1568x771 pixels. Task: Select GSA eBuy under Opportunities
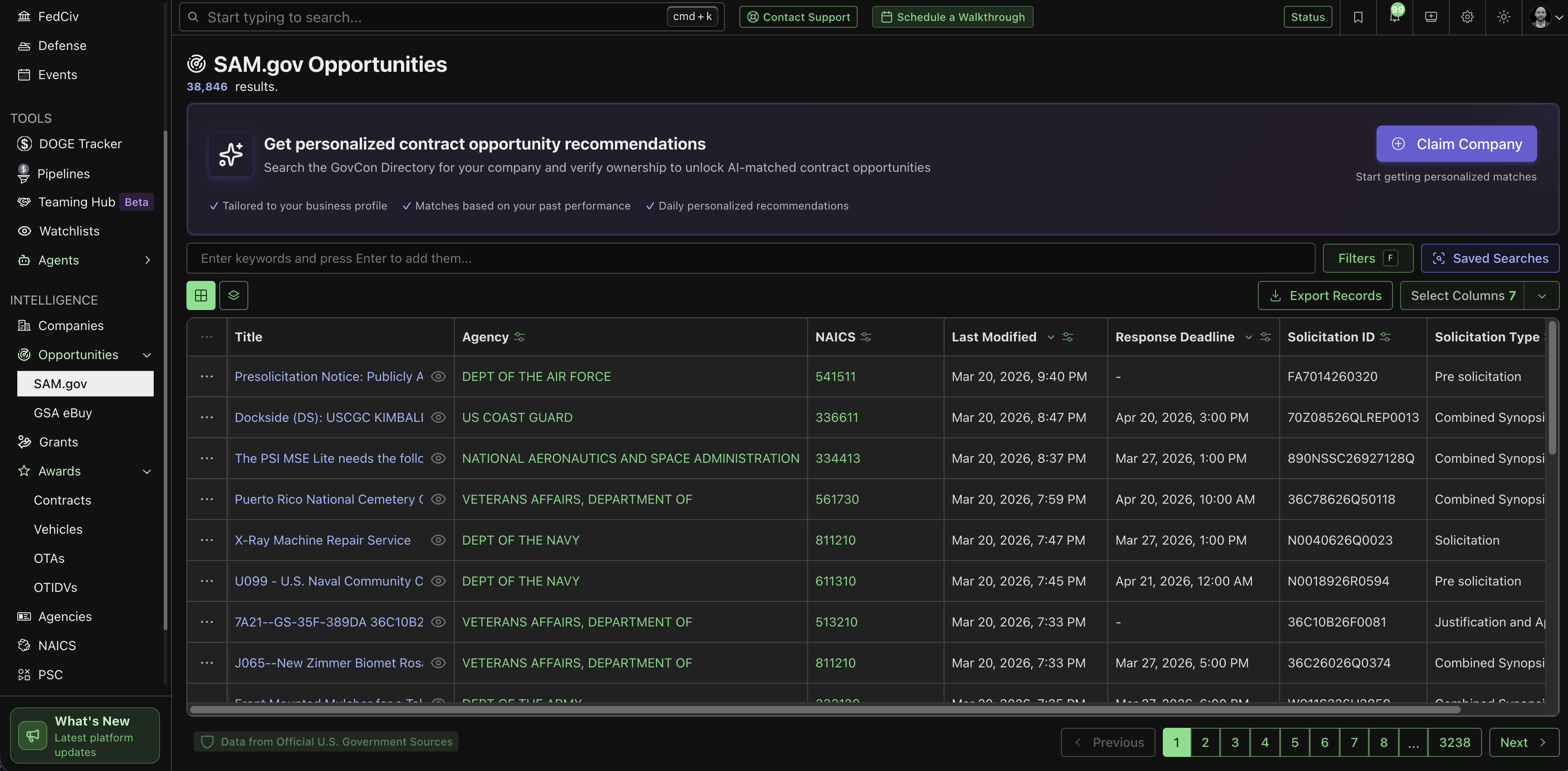coord(63,413)
